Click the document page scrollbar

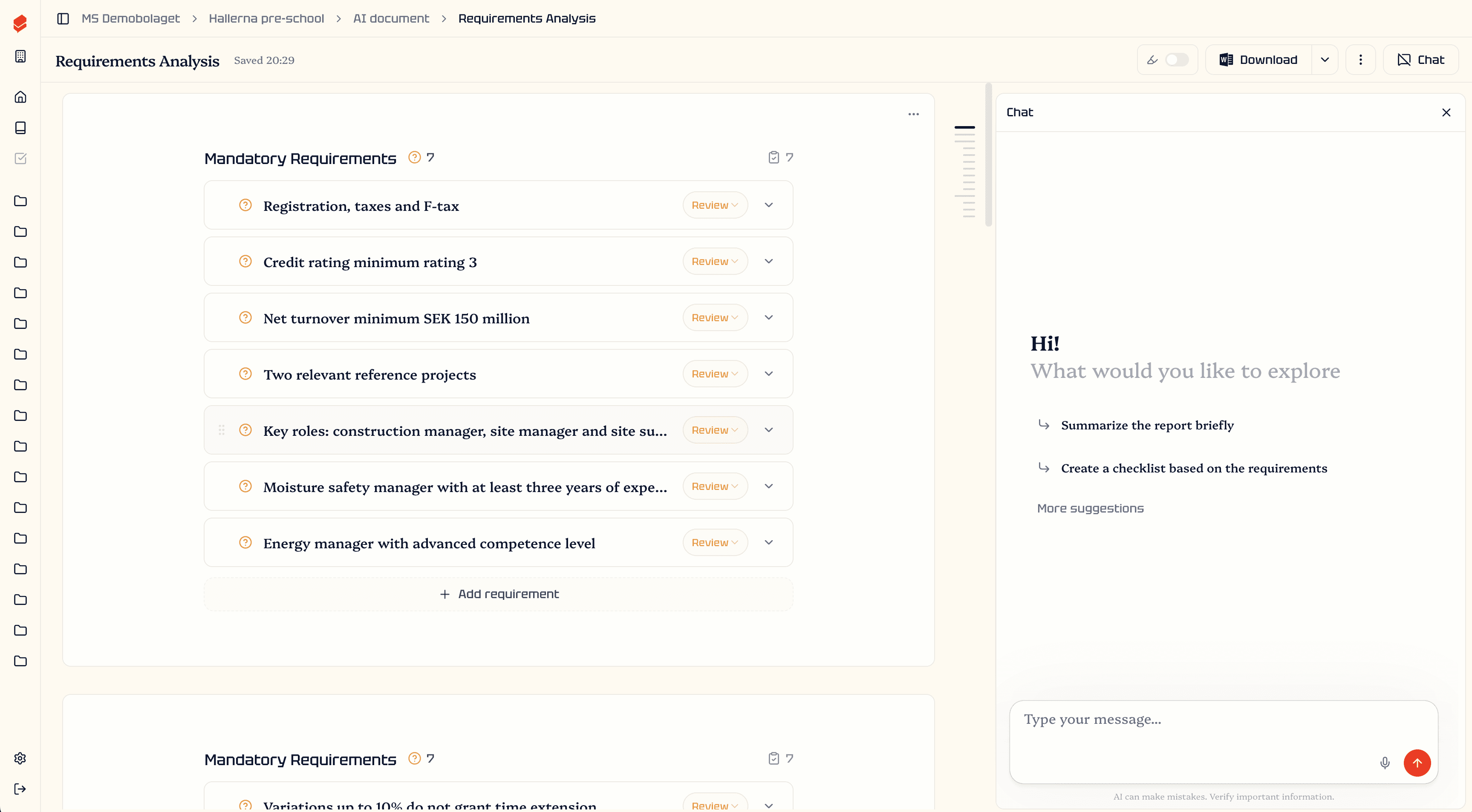(989, 155)
